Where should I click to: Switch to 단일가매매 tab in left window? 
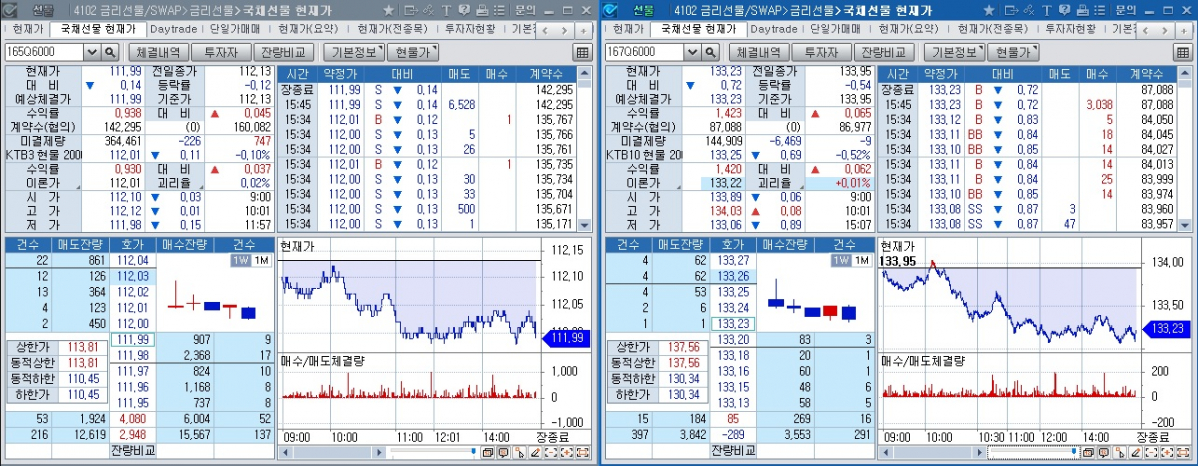click(x=235, y=29)
